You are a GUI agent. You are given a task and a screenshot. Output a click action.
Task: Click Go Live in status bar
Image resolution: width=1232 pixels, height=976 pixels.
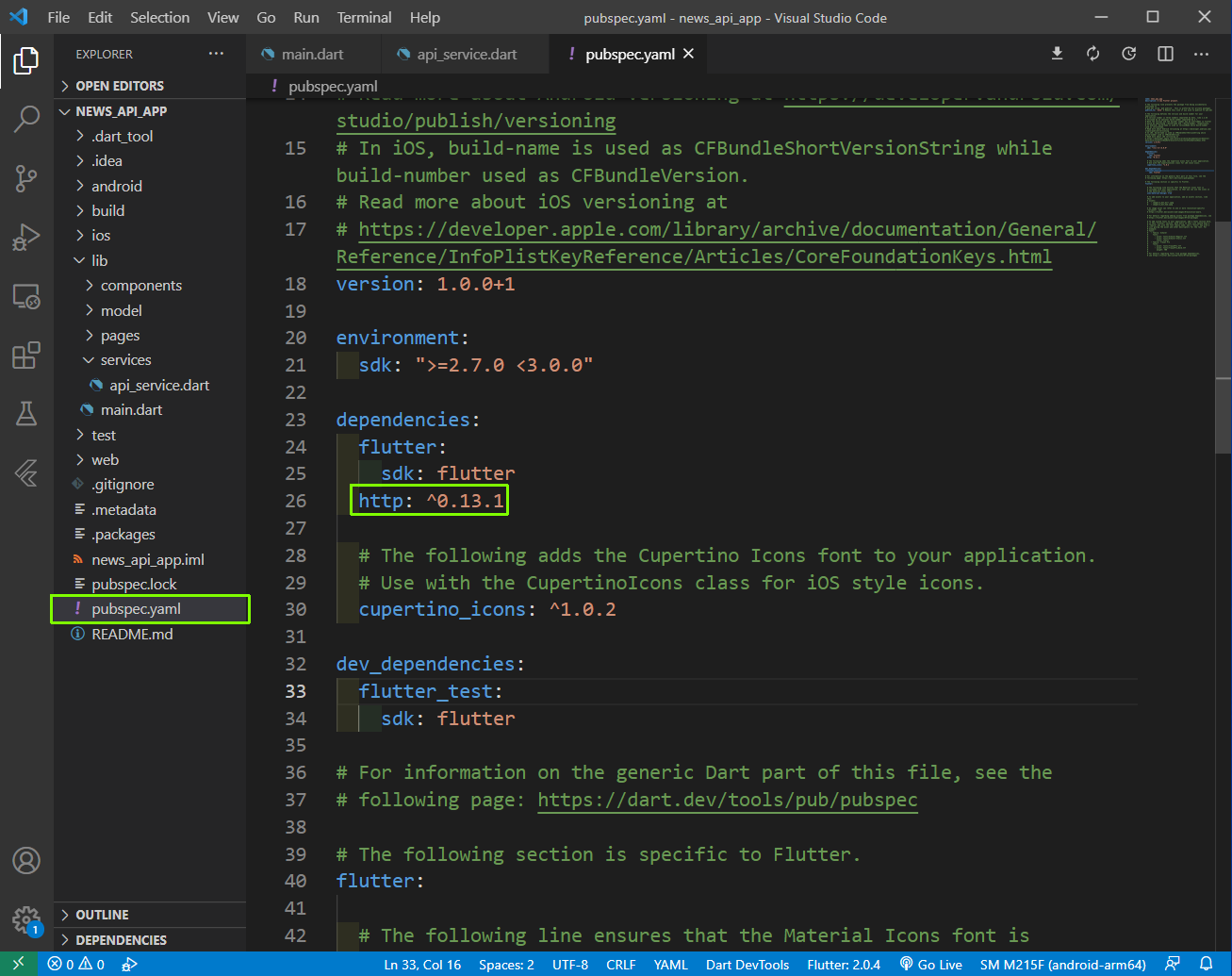[931, 964]
